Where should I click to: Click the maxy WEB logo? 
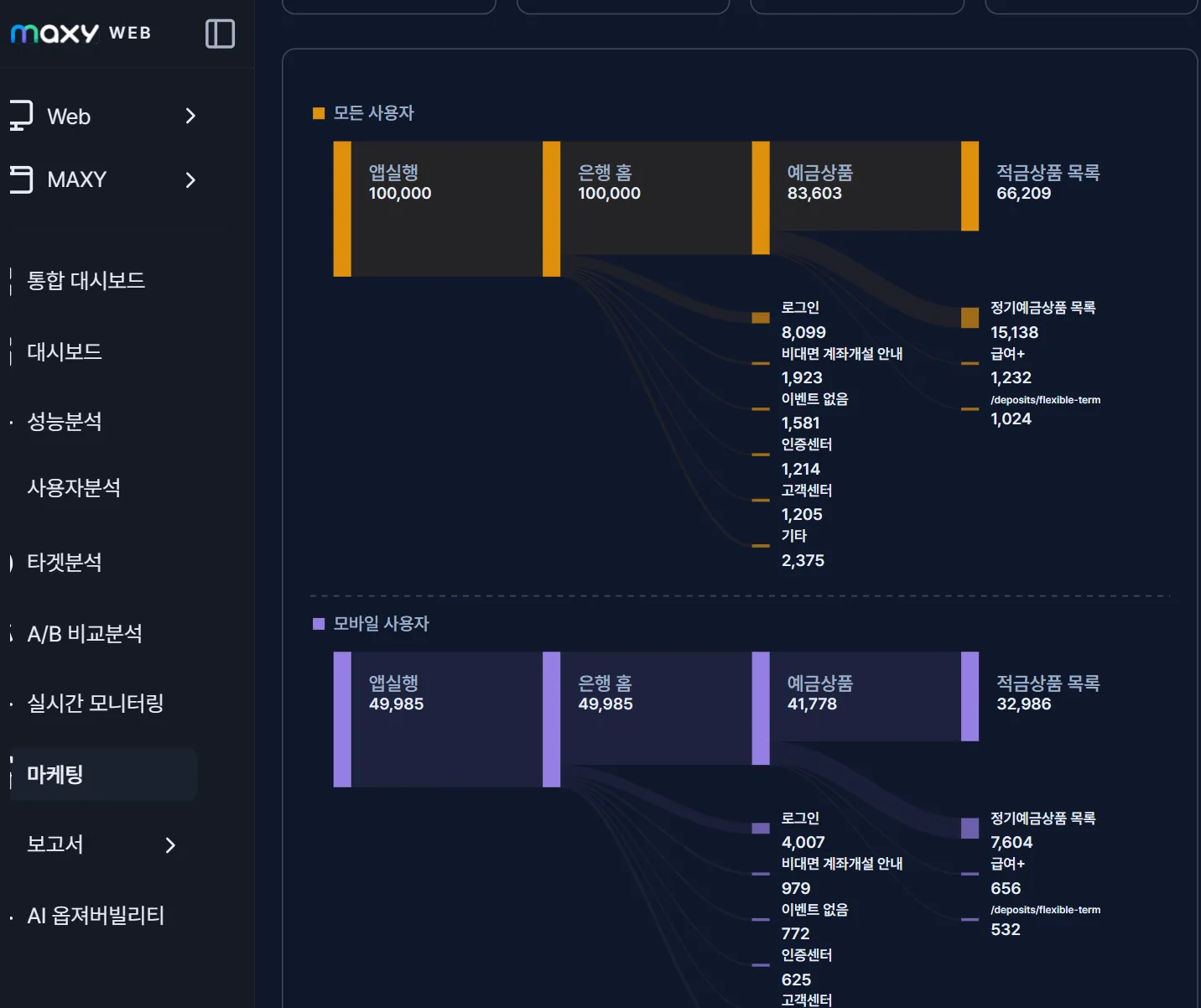81,34
